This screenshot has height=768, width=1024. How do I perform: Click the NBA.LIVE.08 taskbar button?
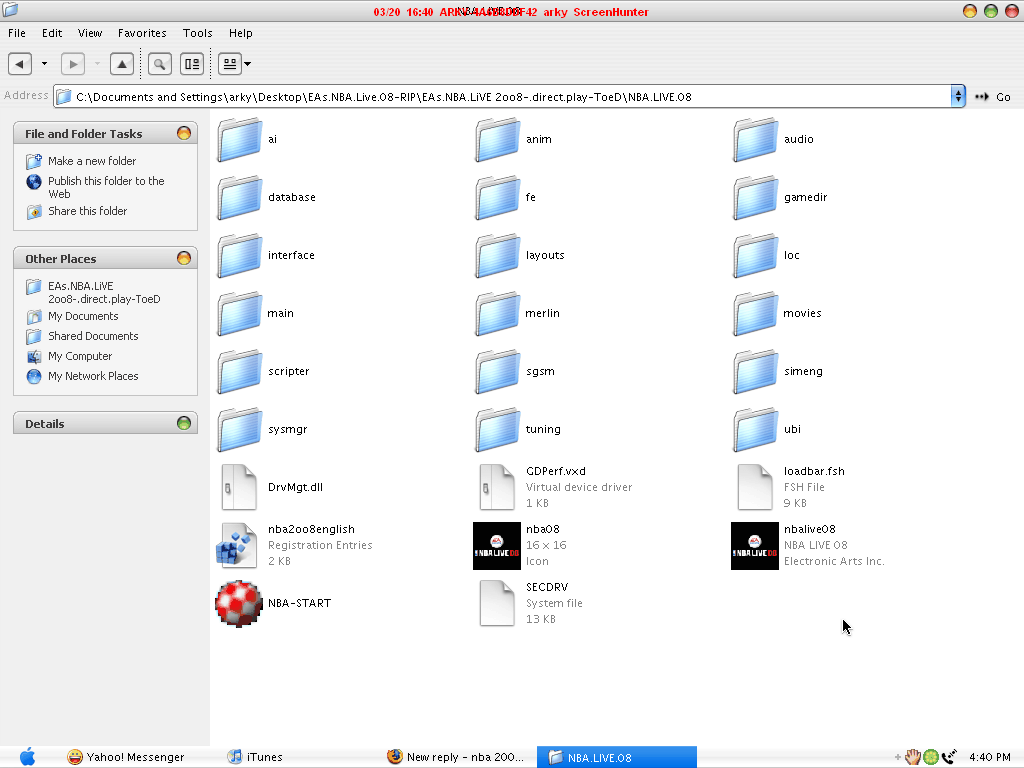click(x=616, y=757)
